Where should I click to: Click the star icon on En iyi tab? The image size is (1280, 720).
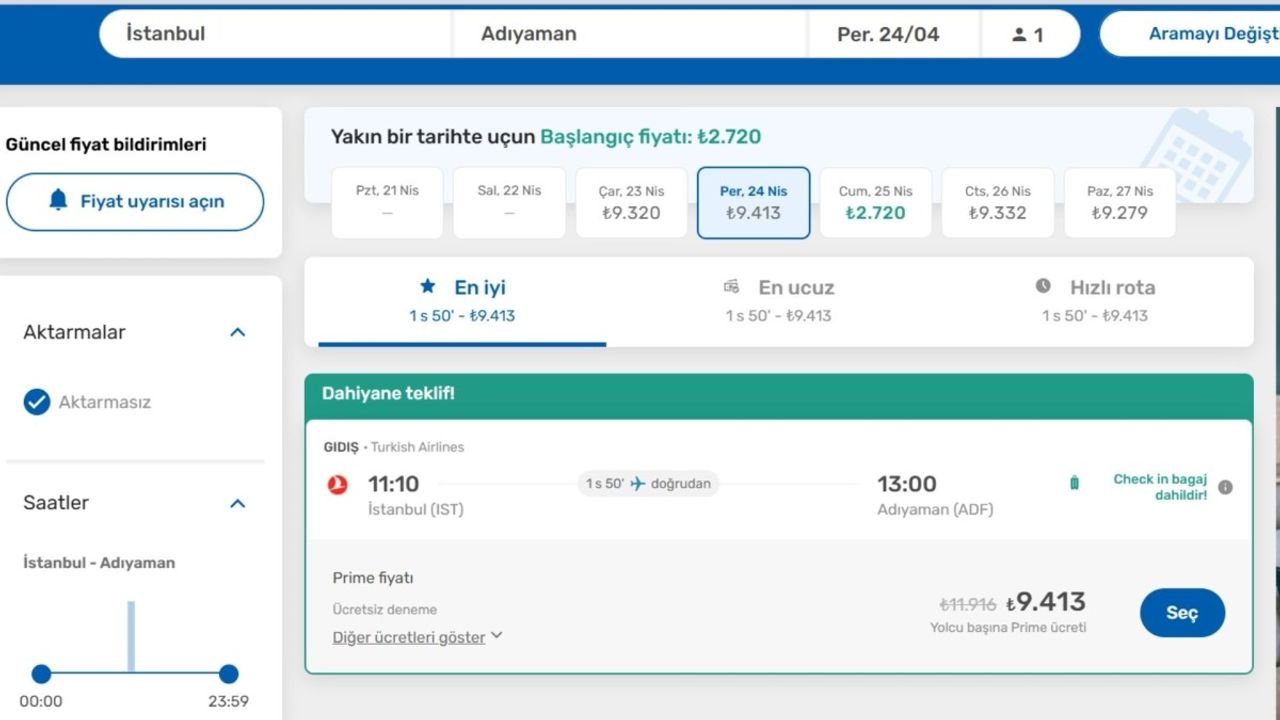(428, 287)
